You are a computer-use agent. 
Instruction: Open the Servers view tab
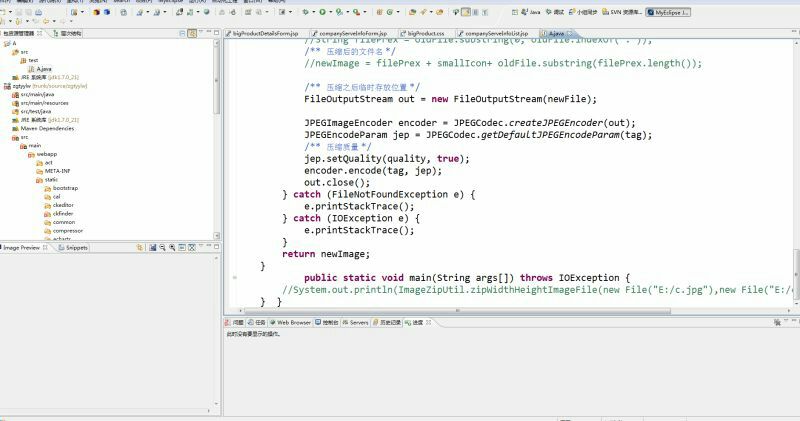[358, 323]
